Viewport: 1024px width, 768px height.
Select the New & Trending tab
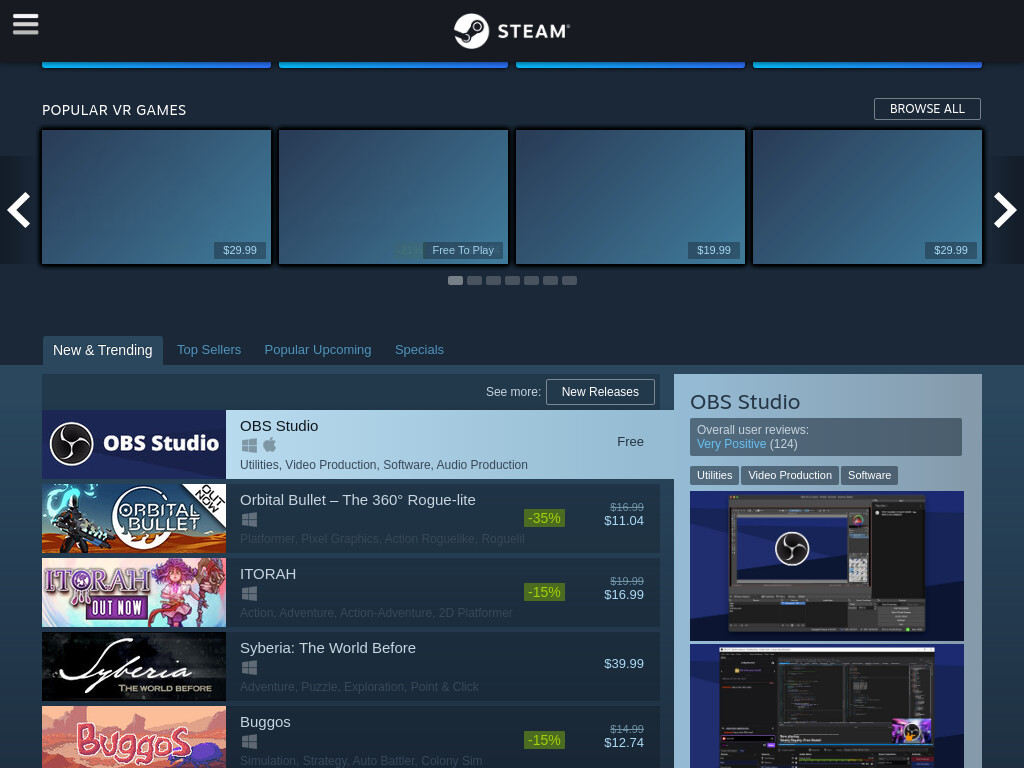coord(103,350)
